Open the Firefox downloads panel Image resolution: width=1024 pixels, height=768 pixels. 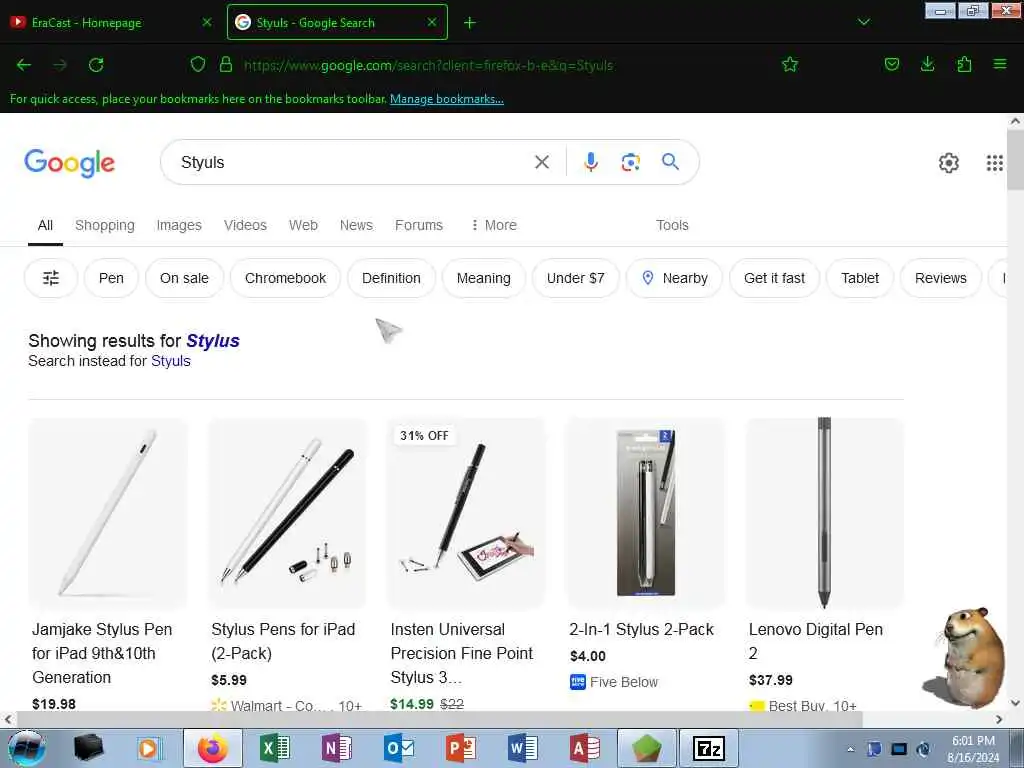point(927,64)
